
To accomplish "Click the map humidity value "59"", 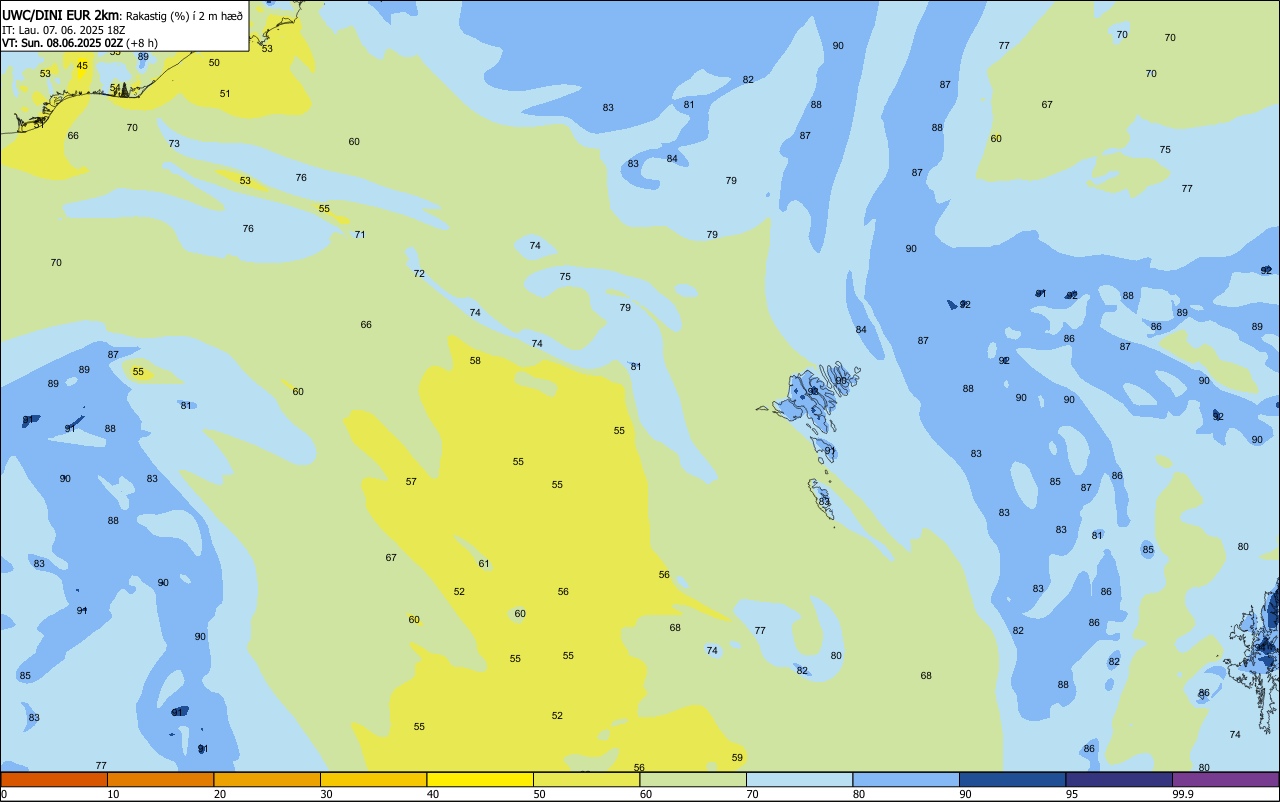I will point(737,758).
